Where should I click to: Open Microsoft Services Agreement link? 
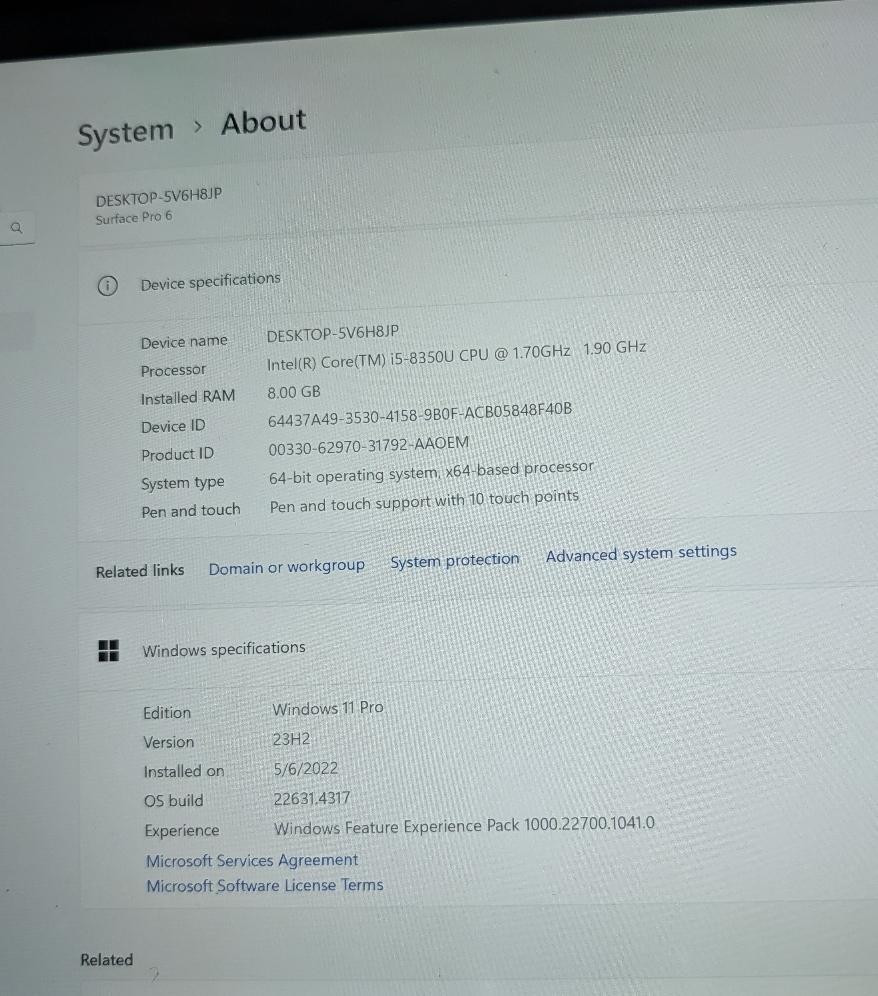pyautogui.click(x=252, y=860)
